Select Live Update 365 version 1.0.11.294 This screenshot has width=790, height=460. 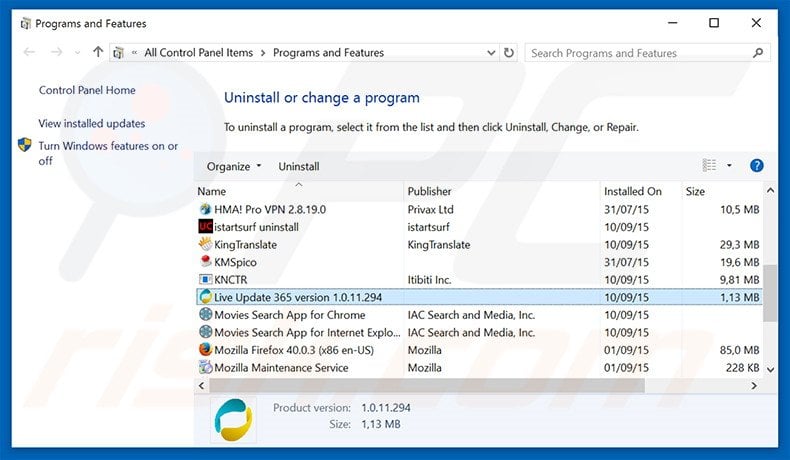(x=298, y=297)
